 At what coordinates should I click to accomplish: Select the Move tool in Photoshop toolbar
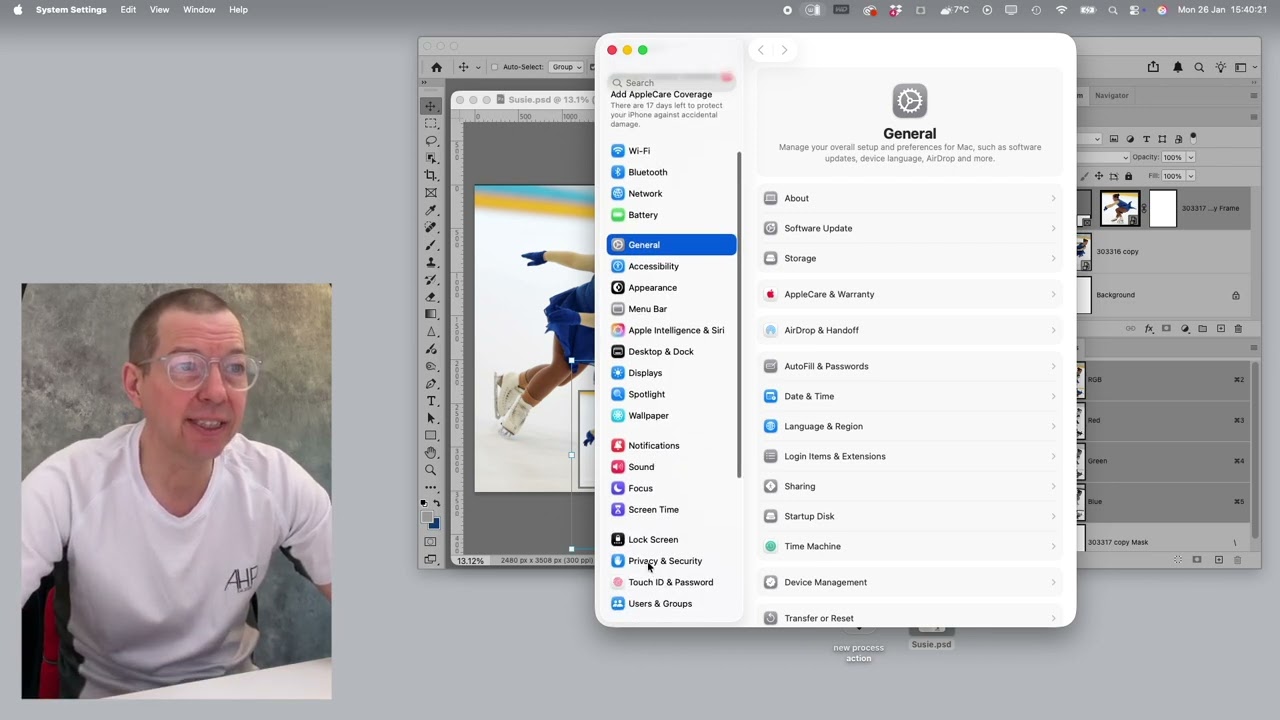(431, 106)
